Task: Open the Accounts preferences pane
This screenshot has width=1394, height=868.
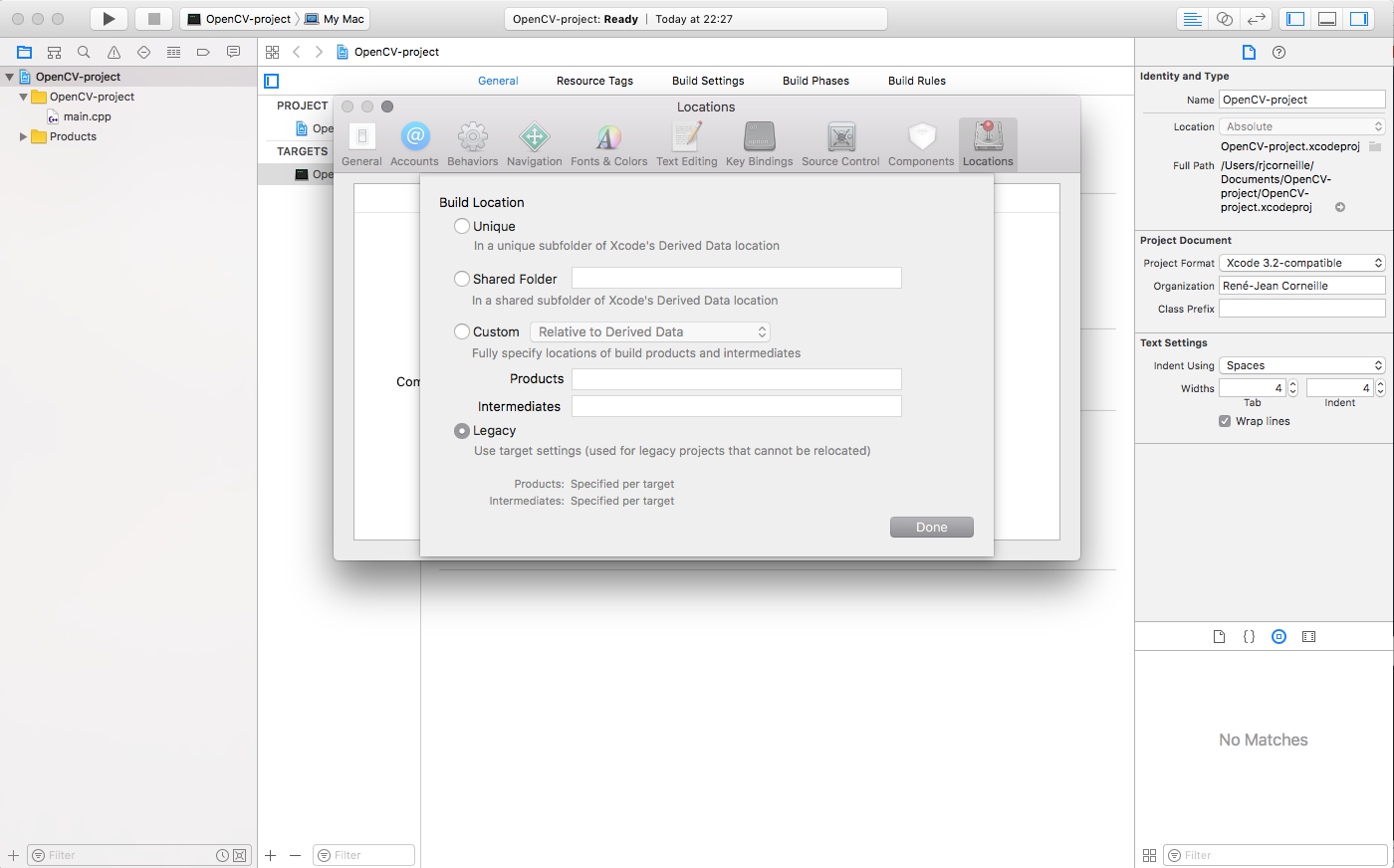Action: click(414, 144)
